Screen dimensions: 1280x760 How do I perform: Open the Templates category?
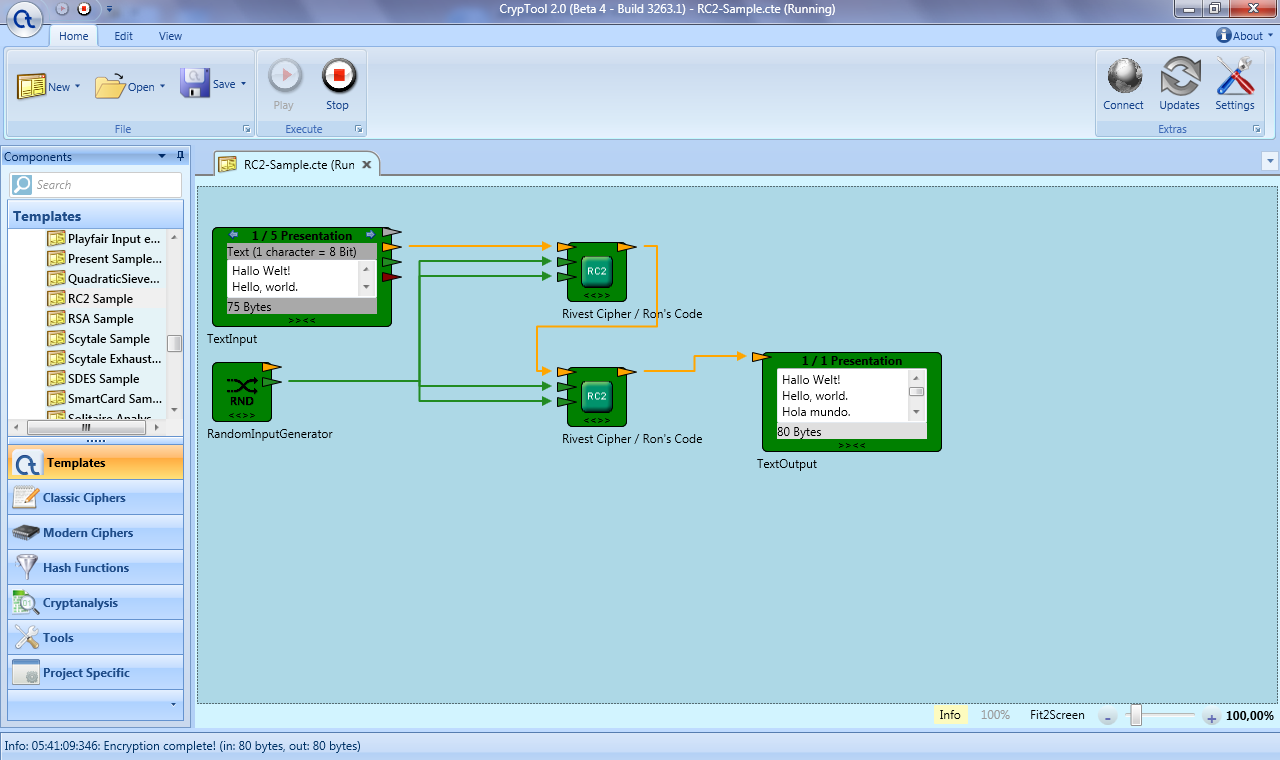(95, 463)
